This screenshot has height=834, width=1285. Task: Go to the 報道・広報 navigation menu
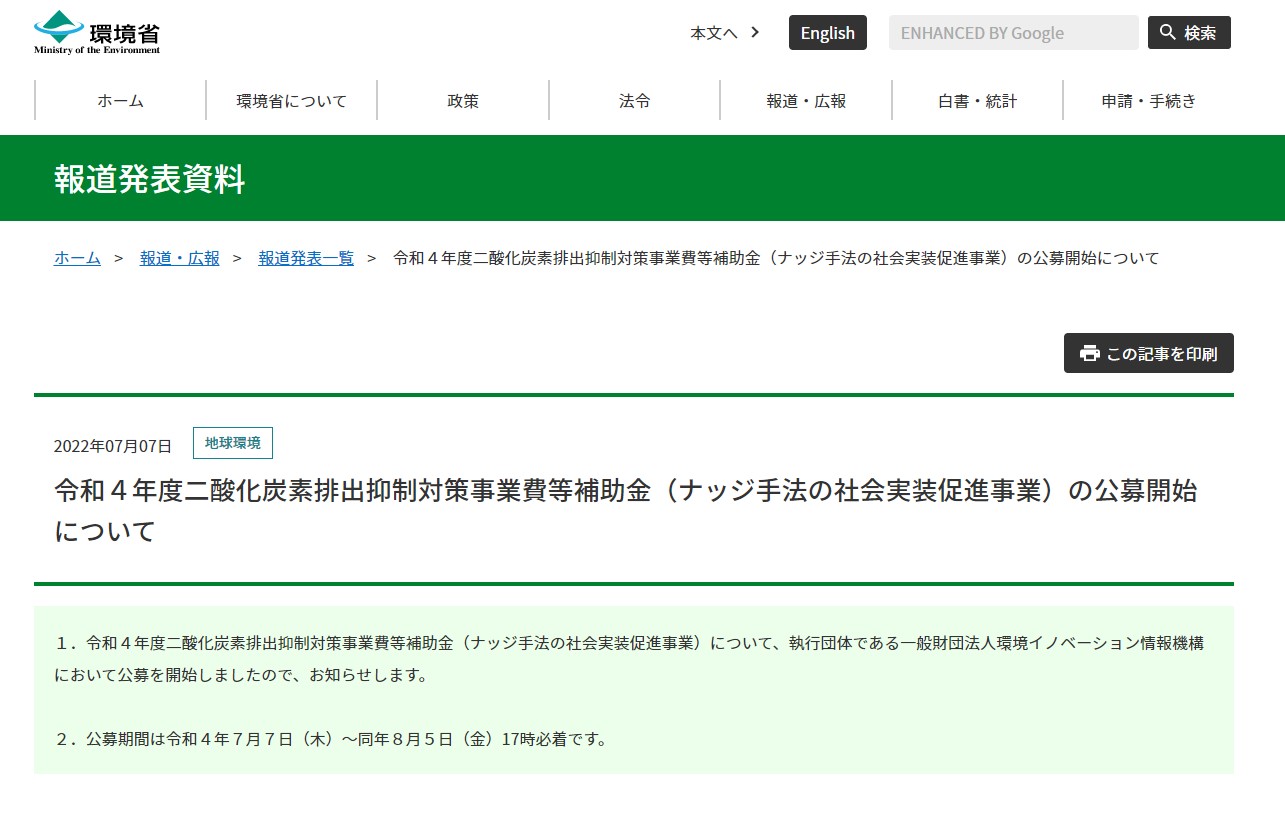pos(806,100)
